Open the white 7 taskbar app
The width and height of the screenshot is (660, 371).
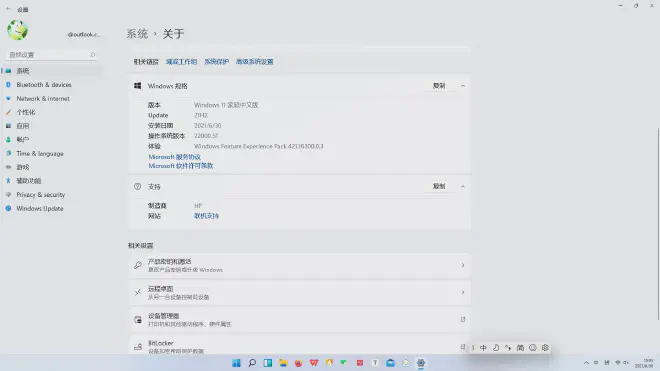[375, 363]
